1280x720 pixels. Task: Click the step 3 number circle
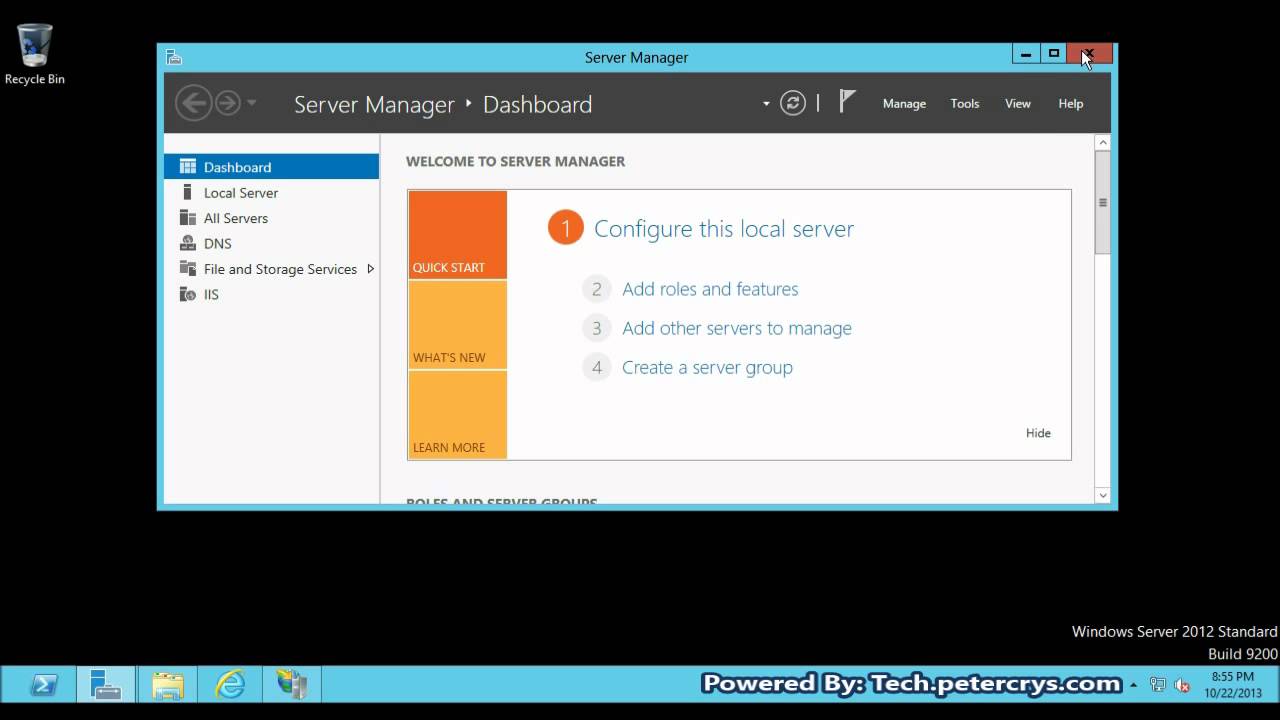tap(597, 328)
